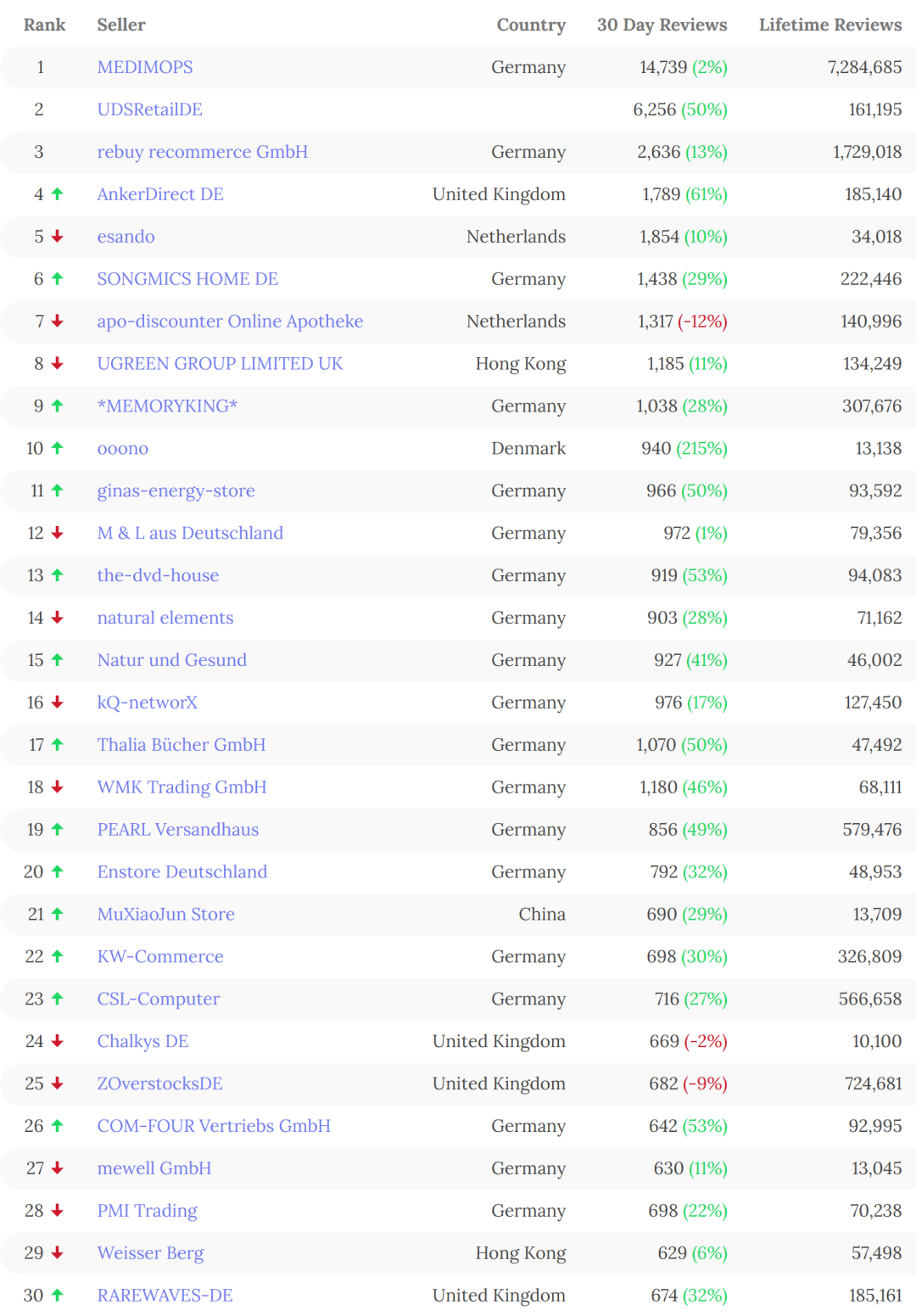
Task: Click the up arrow beside rank 15
Action: coord(58,659)
